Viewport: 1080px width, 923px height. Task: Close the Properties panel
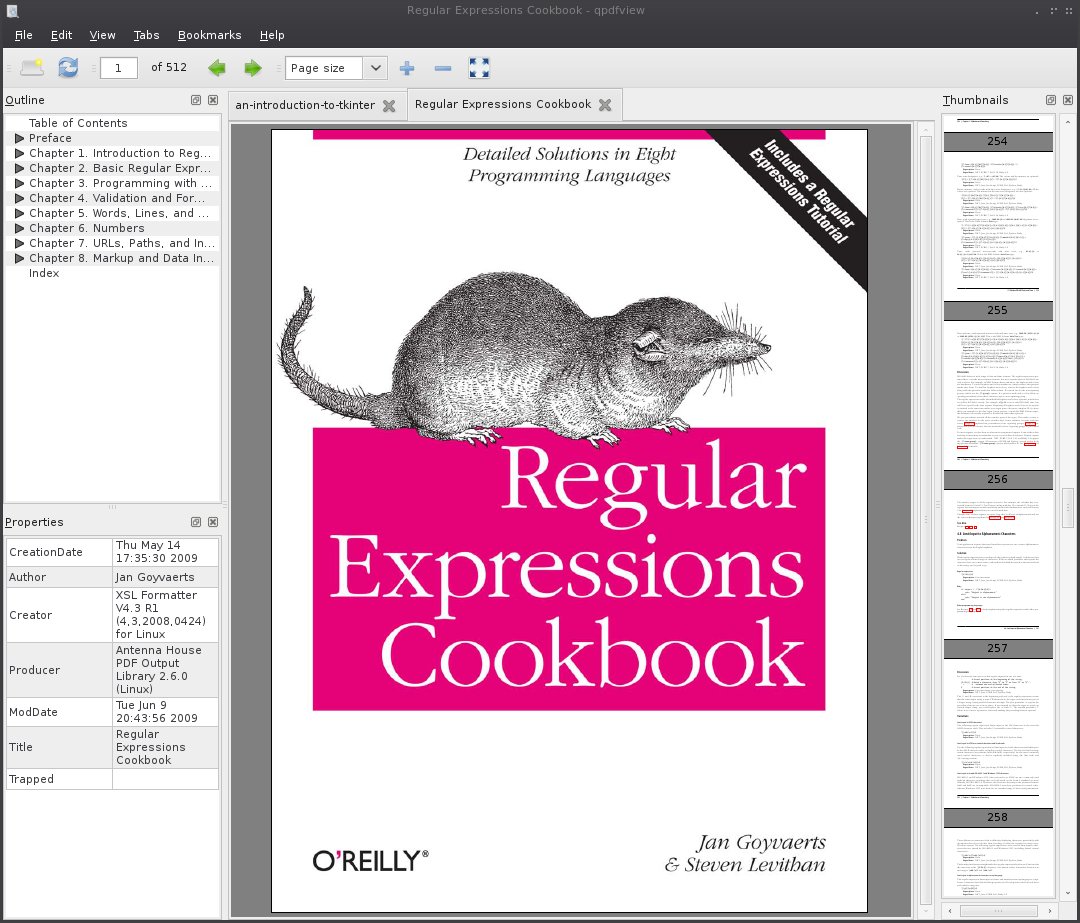213,522
